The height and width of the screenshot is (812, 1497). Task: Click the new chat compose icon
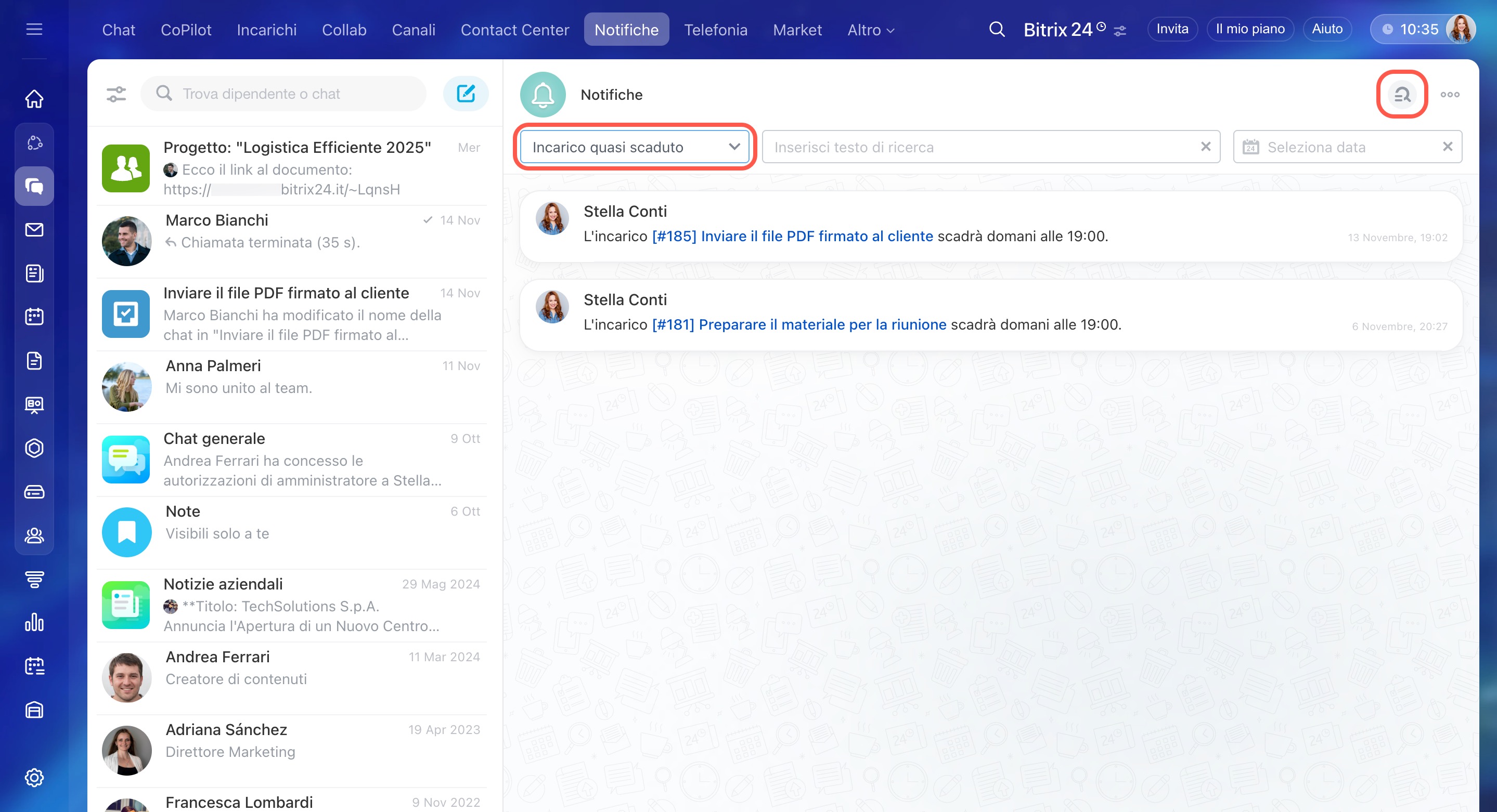[x=466, y=94]
